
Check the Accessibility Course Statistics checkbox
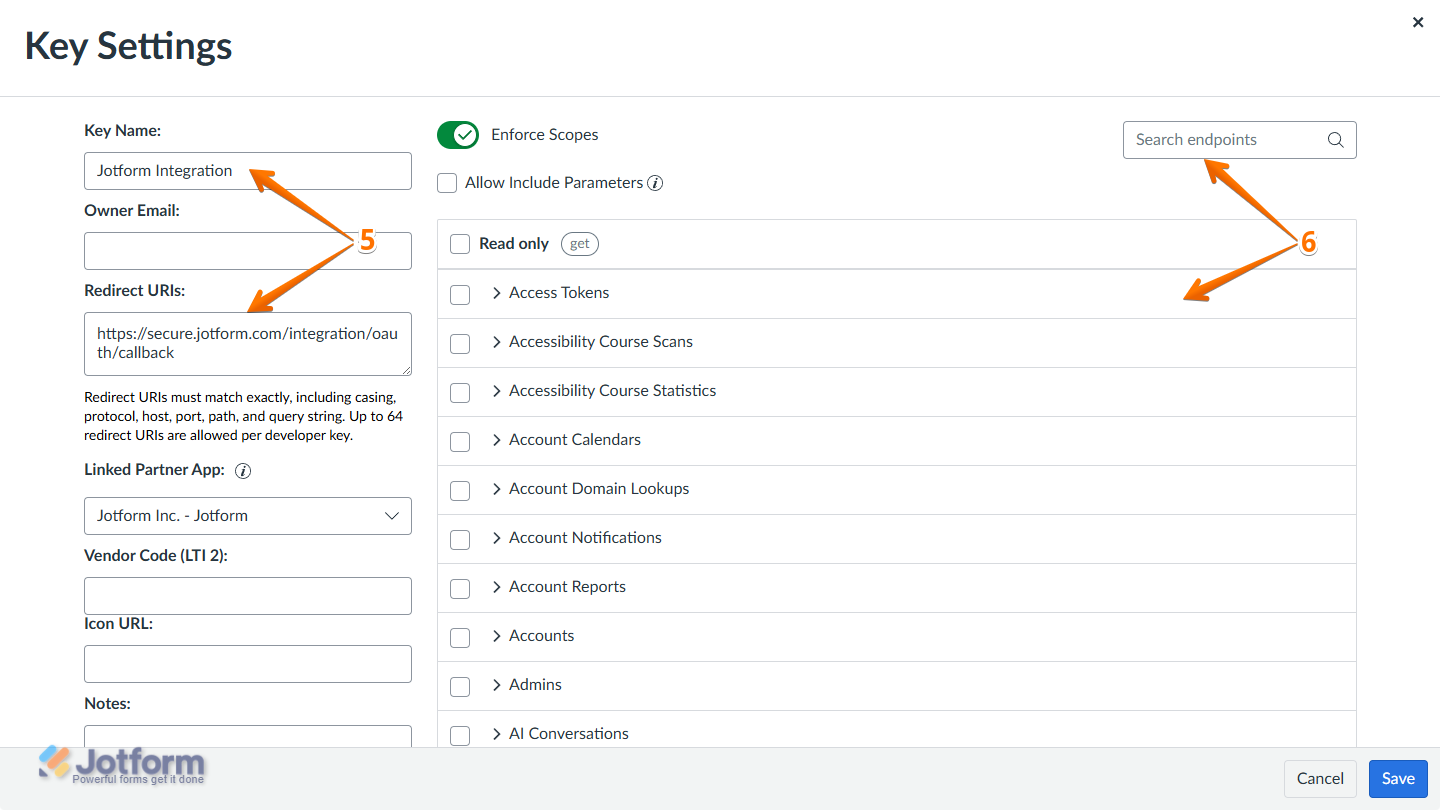[x=460, y=392]
